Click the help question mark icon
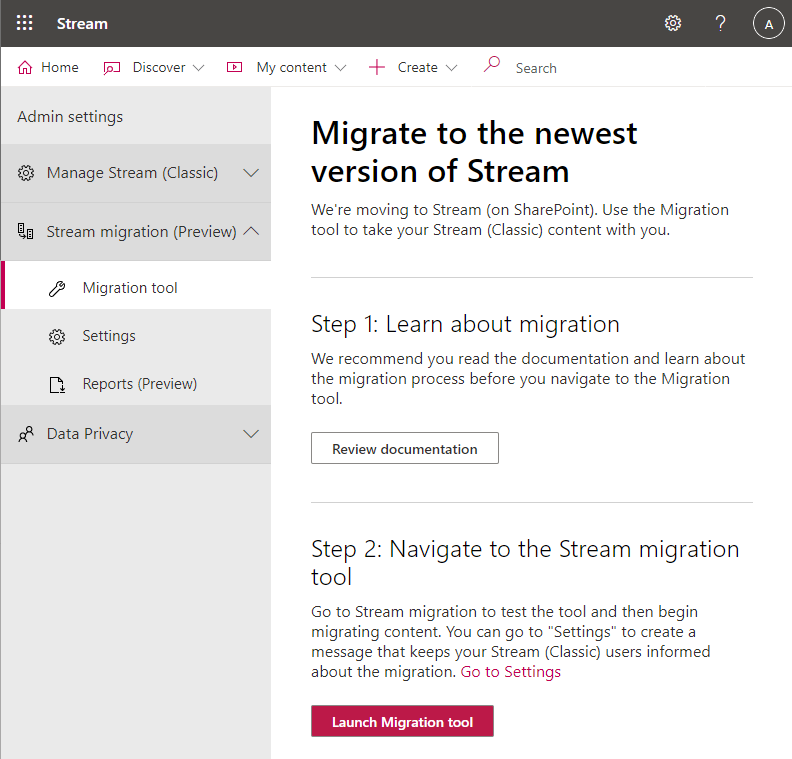Screen dimensions: 792x759 pos(720,23)
